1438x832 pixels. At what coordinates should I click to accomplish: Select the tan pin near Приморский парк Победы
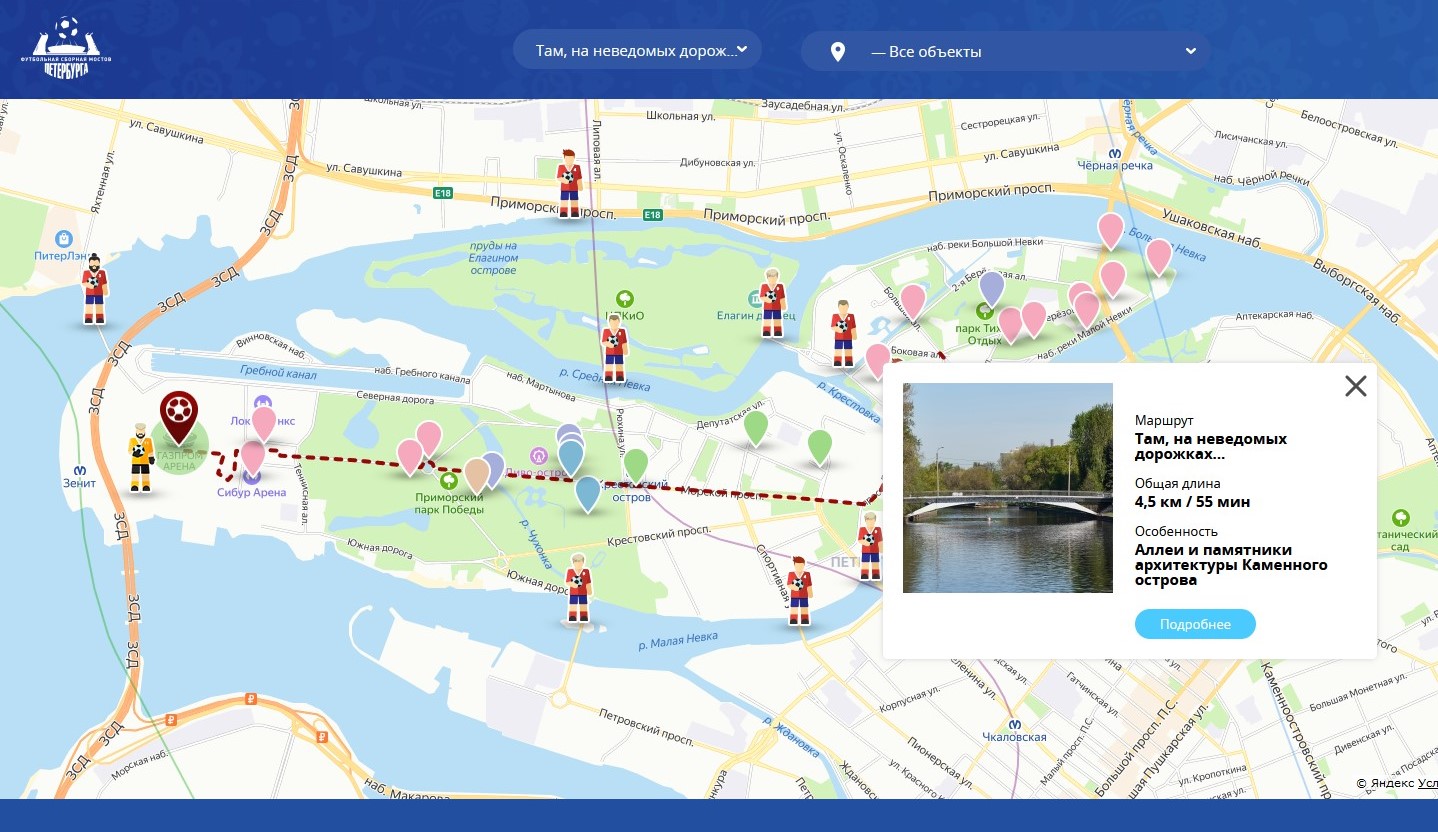[x=476, y=476]
